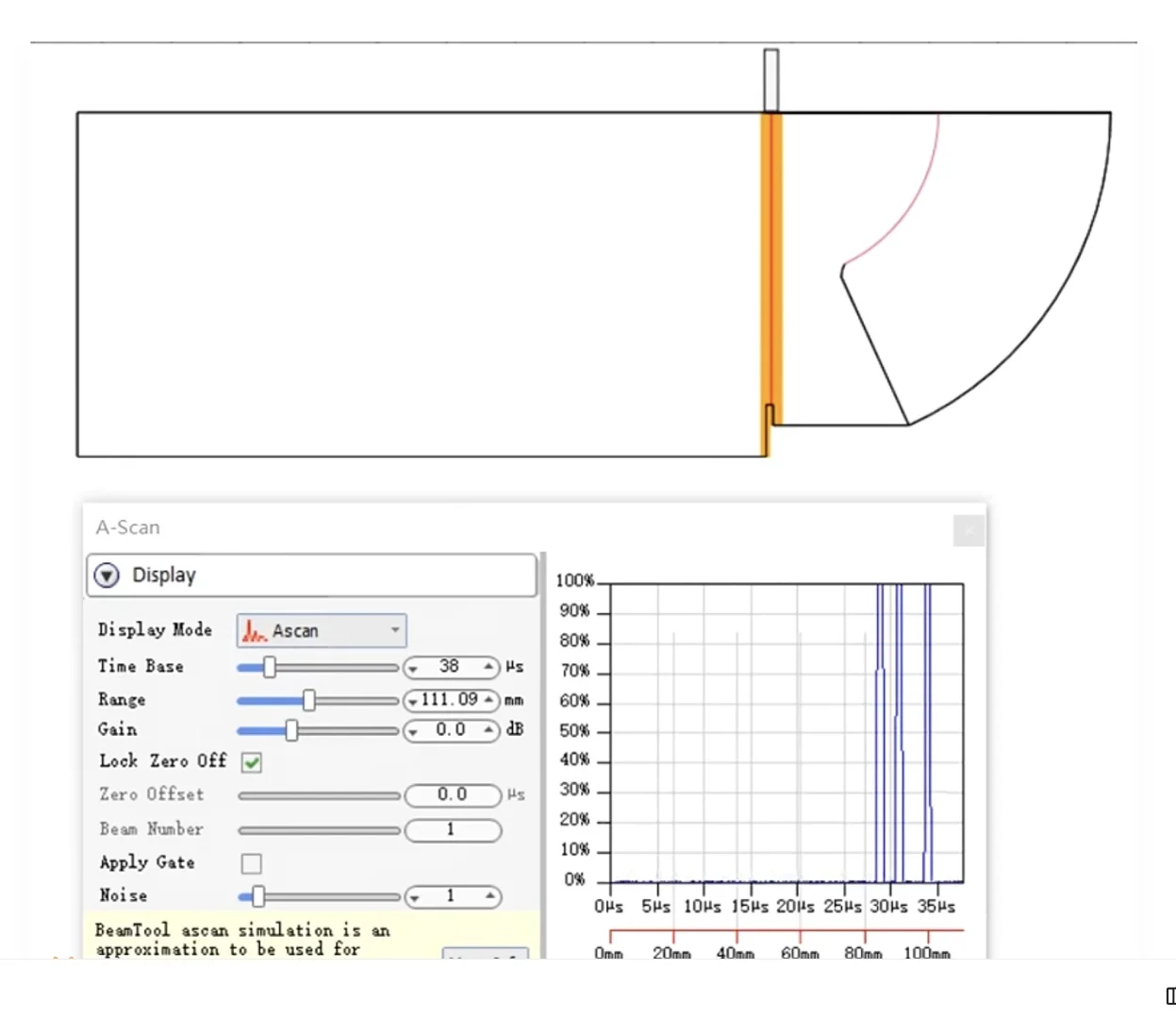Screen dimensions: 1176x1019
Task: Click the Range 111.09 value field
Action: tap(451, 700)
